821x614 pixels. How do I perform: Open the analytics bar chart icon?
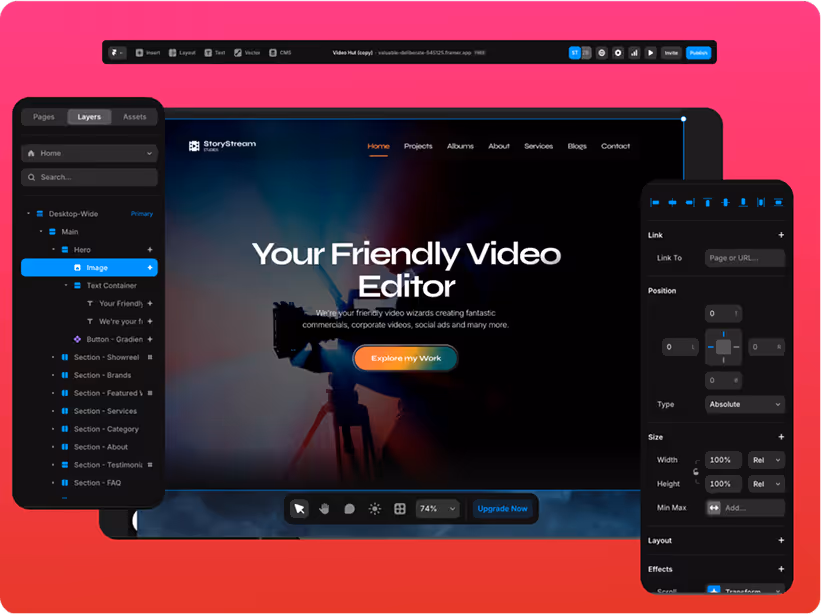tap(634, 53)
